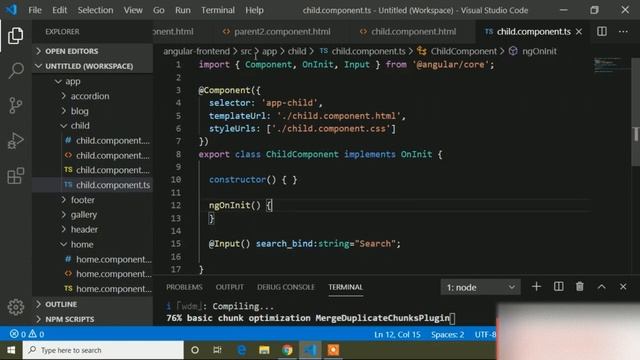Image resolution: width=640 pixels, height=360 pixels.
Task: Click the Windows taskbar search box
Action: [x=103, y=350]
